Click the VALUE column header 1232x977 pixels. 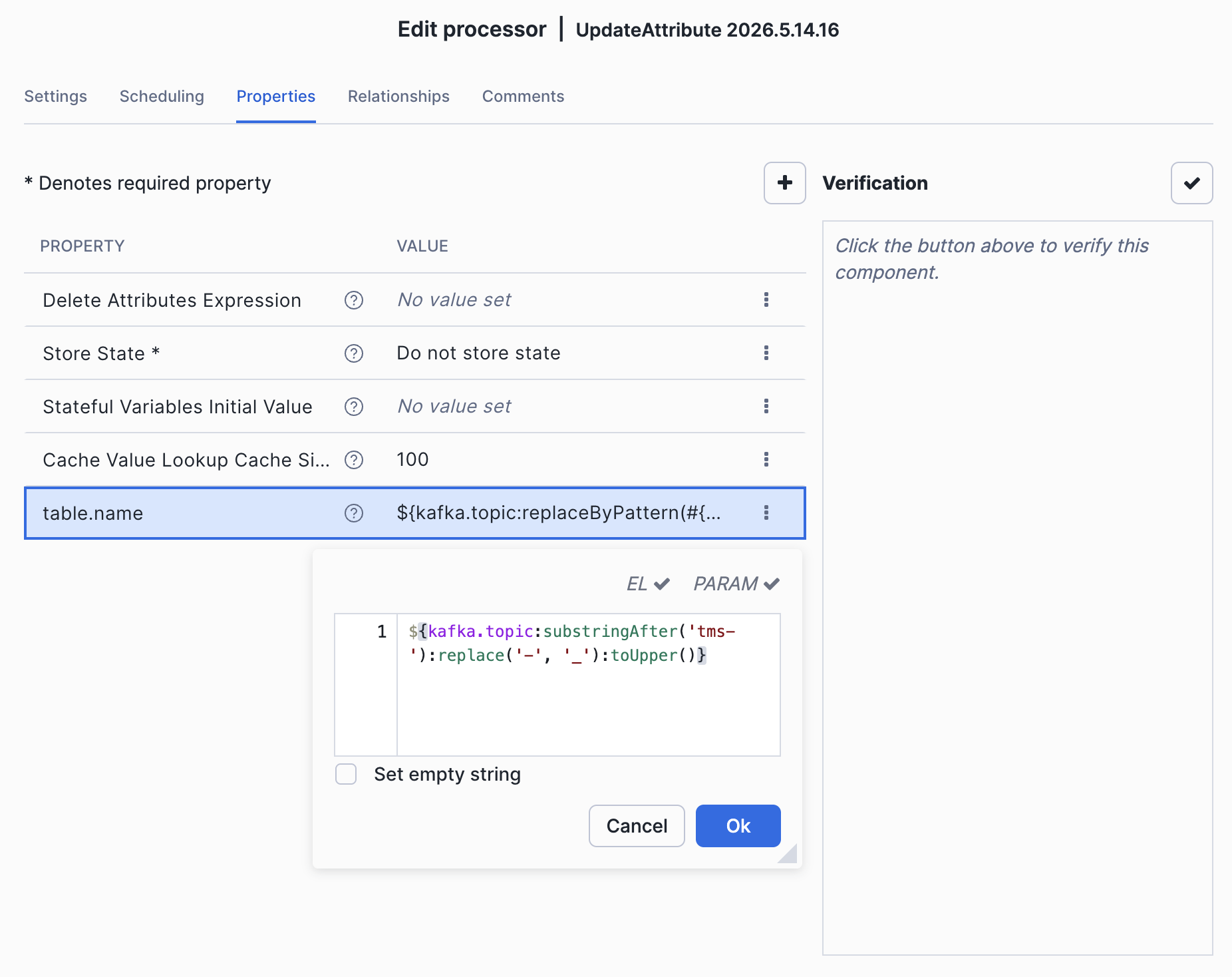tap(422, 246)
